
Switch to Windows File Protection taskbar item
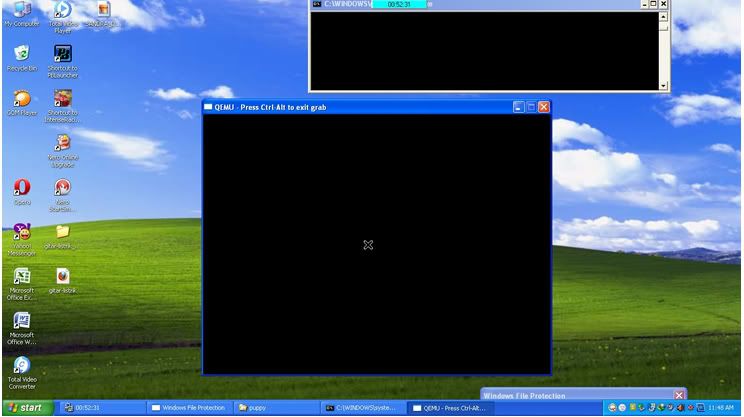(x=189, y=408)
